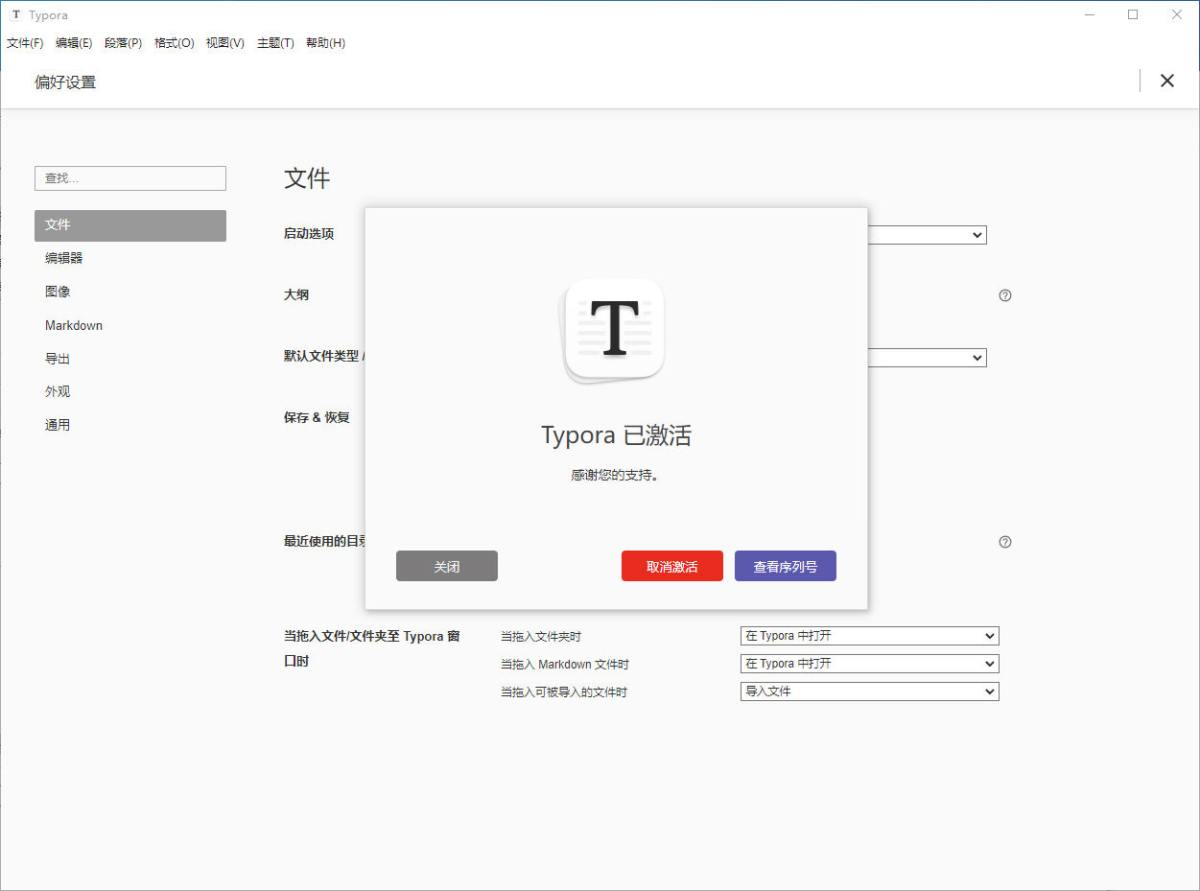Viewport: 1200px width, 891px height.
Task: Go to the 外观 settings category
Action: [x=58, y=392]
